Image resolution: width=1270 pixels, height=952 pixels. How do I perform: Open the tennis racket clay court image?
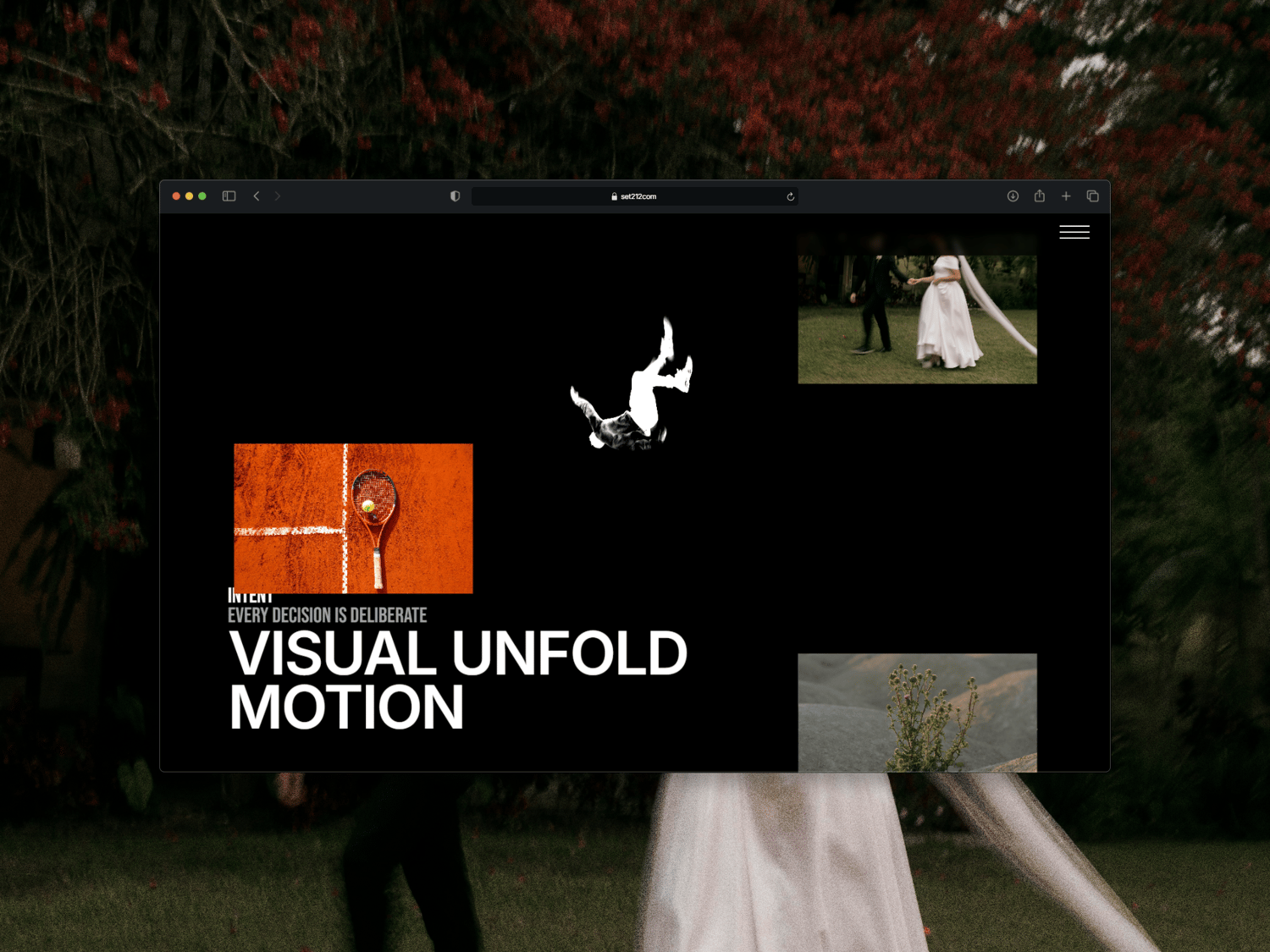coord(353,518)
